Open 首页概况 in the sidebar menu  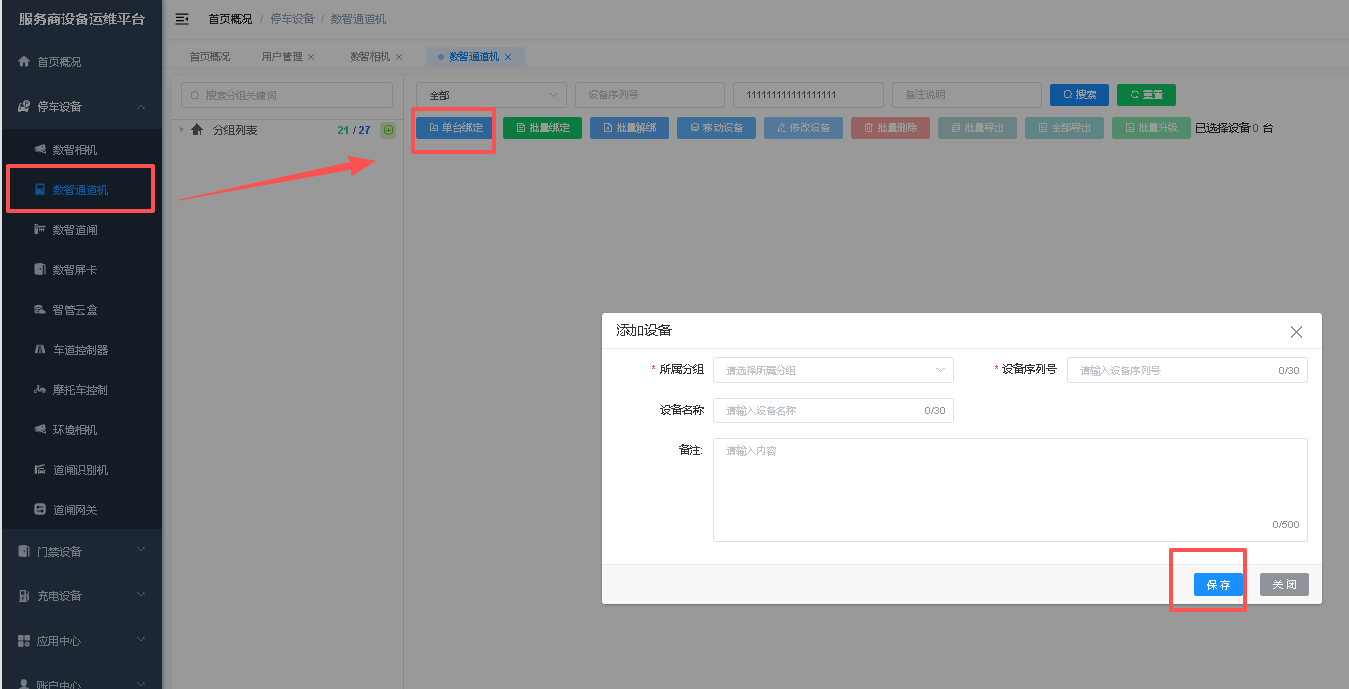pyautogui.click(x=81, y=61)
